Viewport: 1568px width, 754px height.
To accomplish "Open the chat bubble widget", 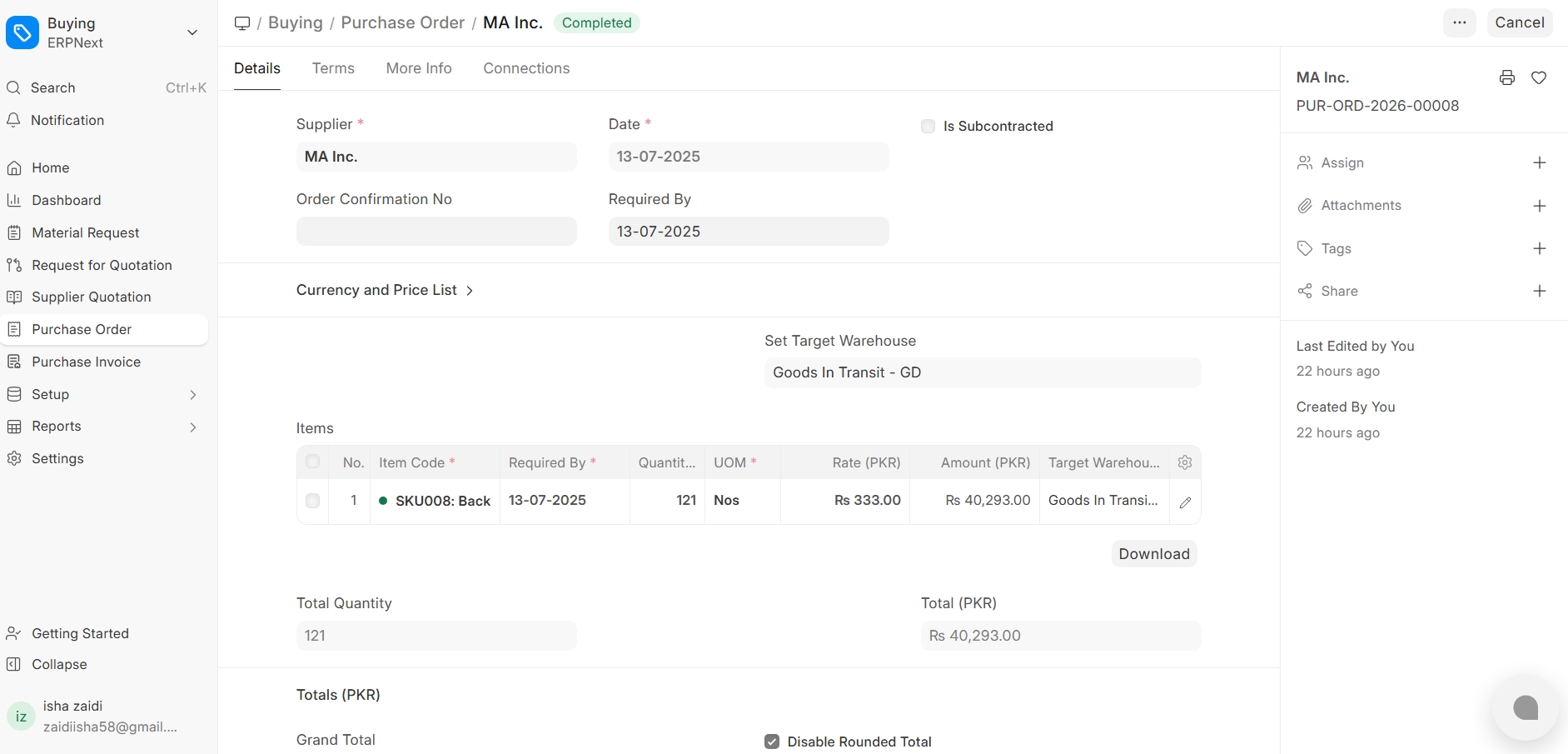I will point(1526,708).
